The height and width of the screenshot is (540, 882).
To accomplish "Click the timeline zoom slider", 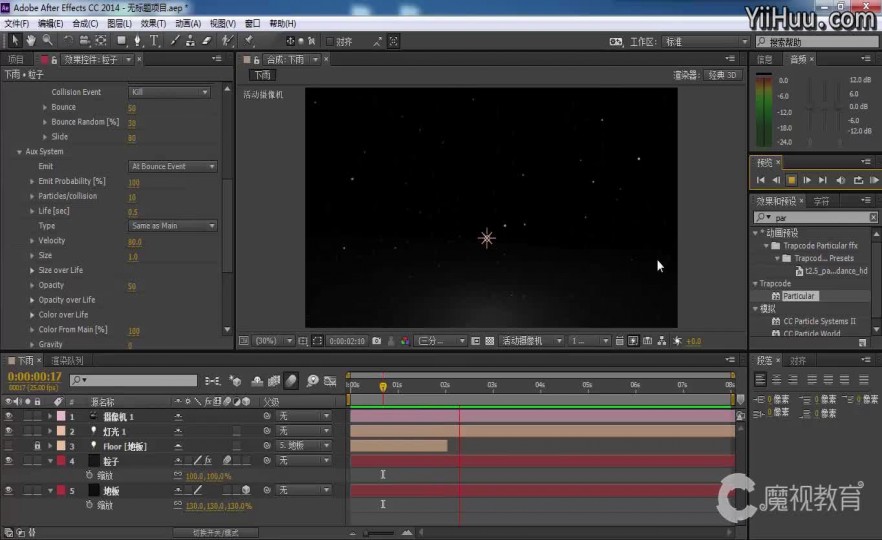I will [379, 532].
